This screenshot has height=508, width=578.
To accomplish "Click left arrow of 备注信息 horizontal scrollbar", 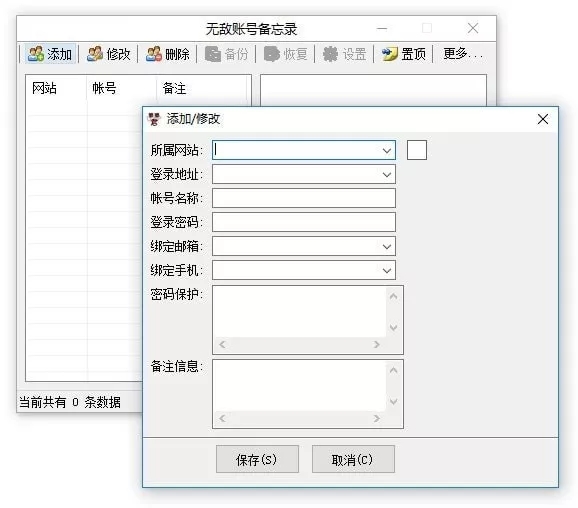I will [x=222, y=418].
